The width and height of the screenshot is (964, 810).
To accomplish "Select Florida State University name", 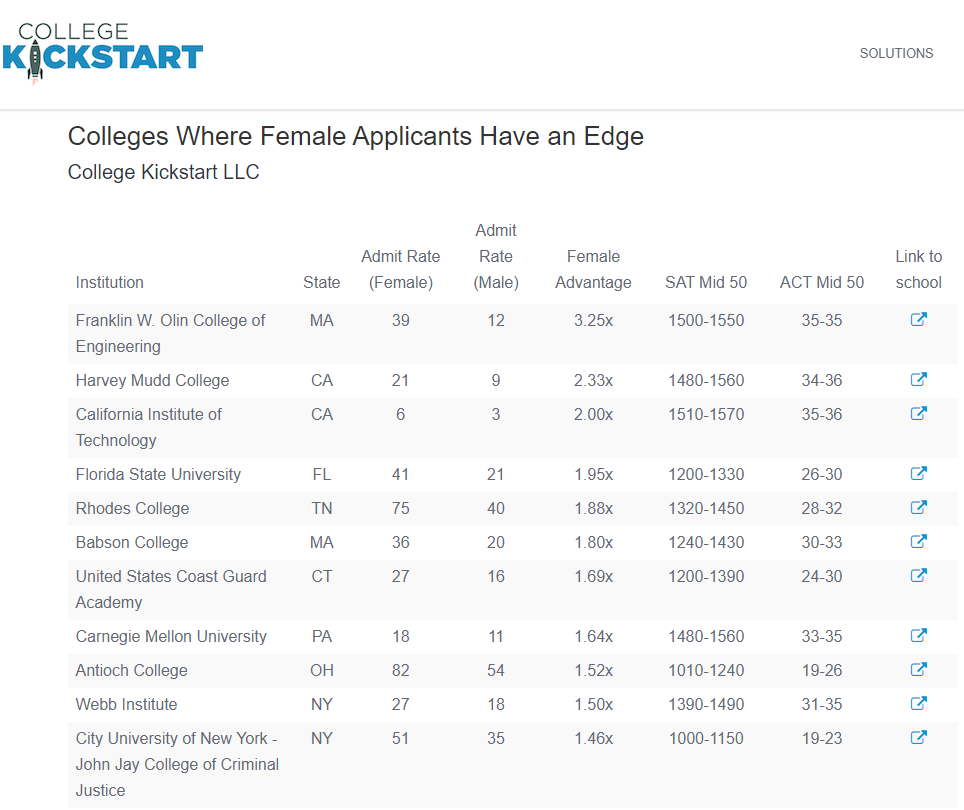I will pos(158,474).
